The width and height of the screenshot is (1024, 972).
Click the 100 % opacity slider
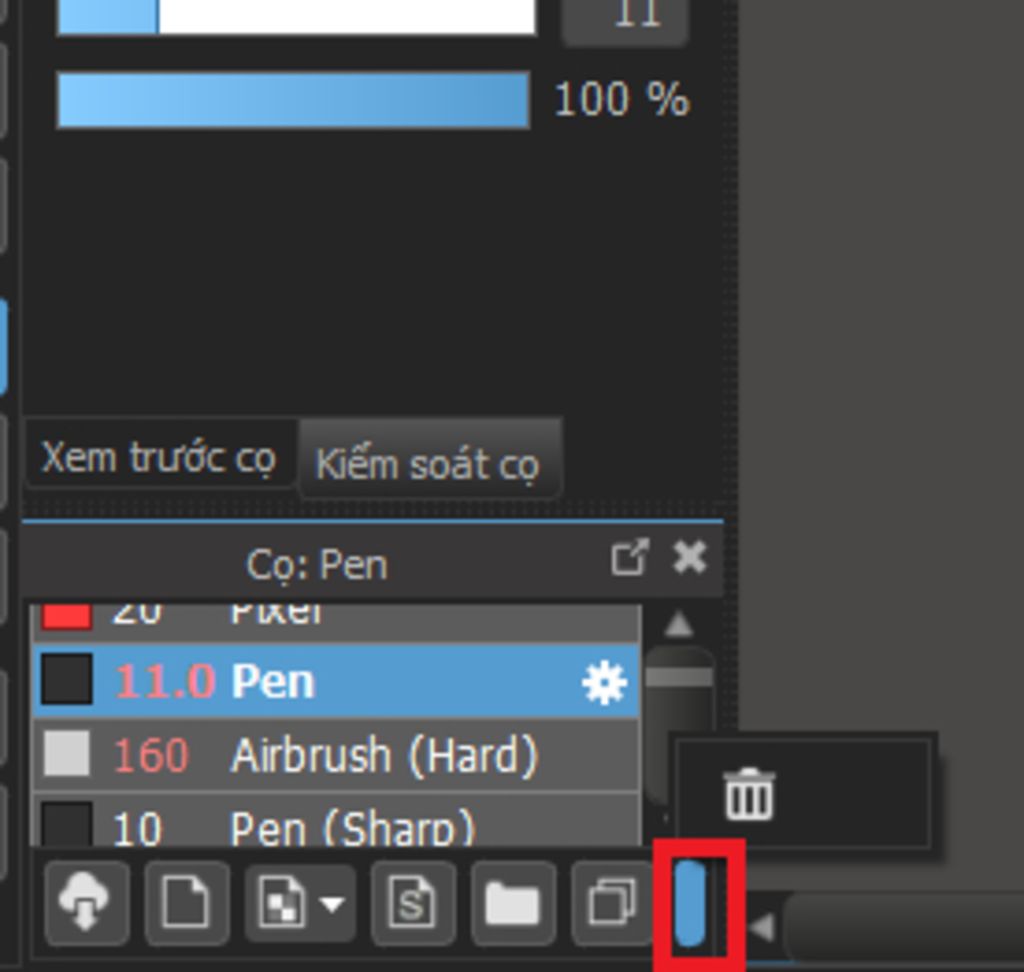pos(293,100)
